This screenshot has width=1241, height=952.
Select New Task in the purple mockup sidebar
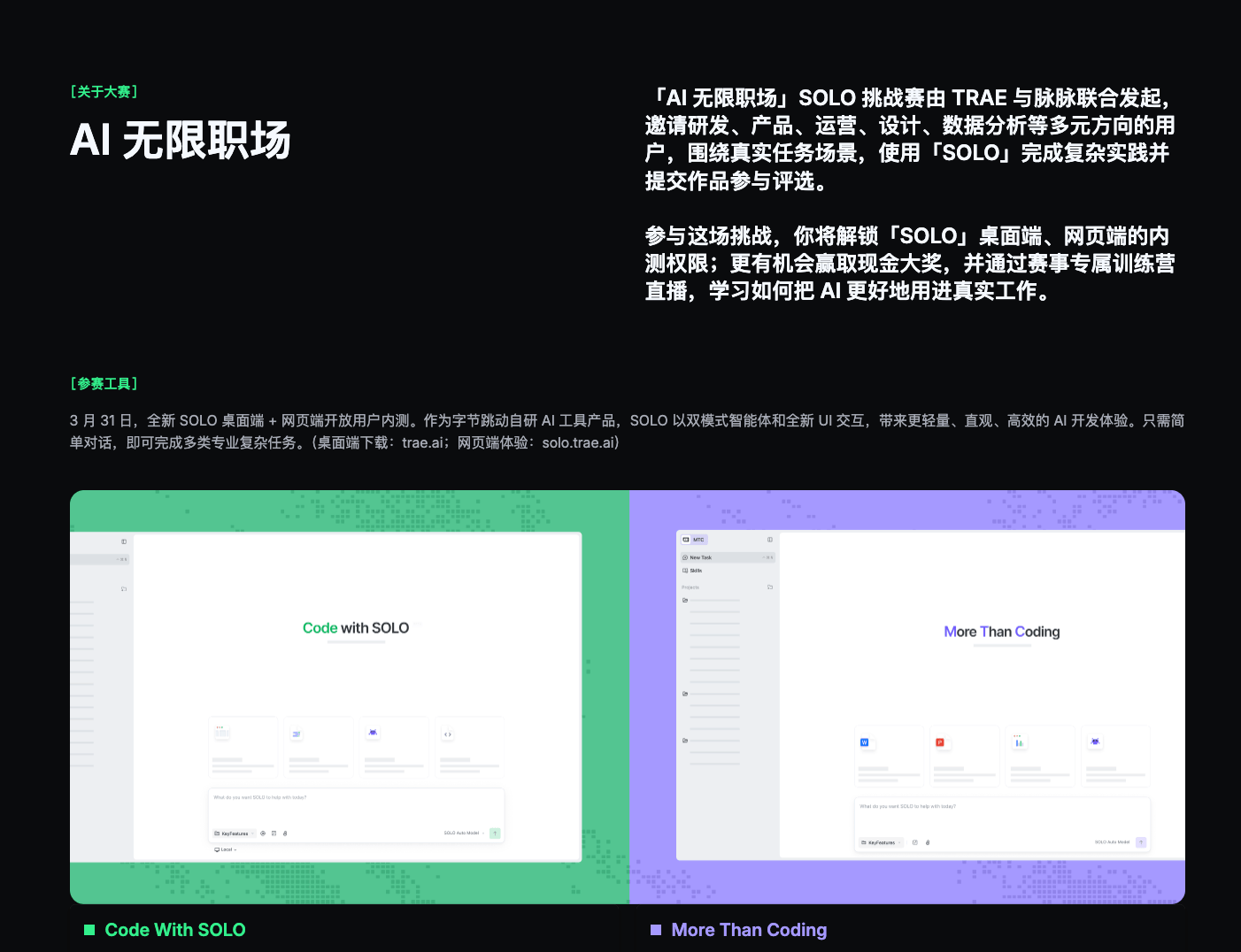(x=728, y=557)
